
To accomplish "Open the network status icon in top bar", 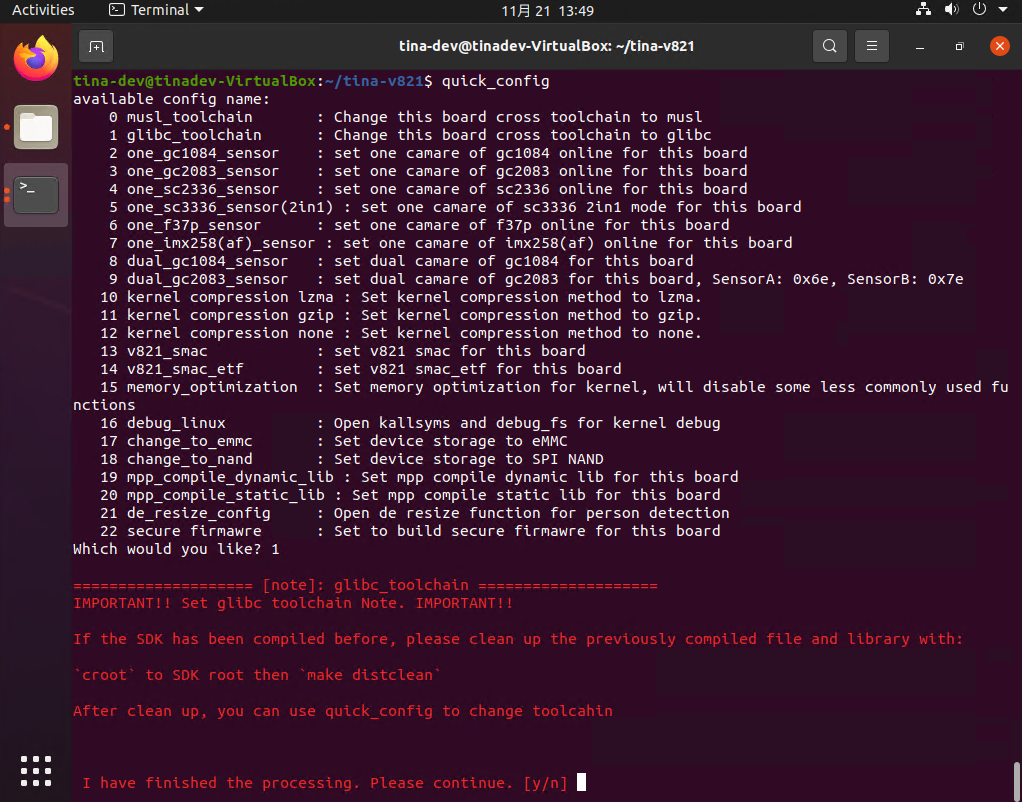I will pyautogui.click(x=923, y=10).
